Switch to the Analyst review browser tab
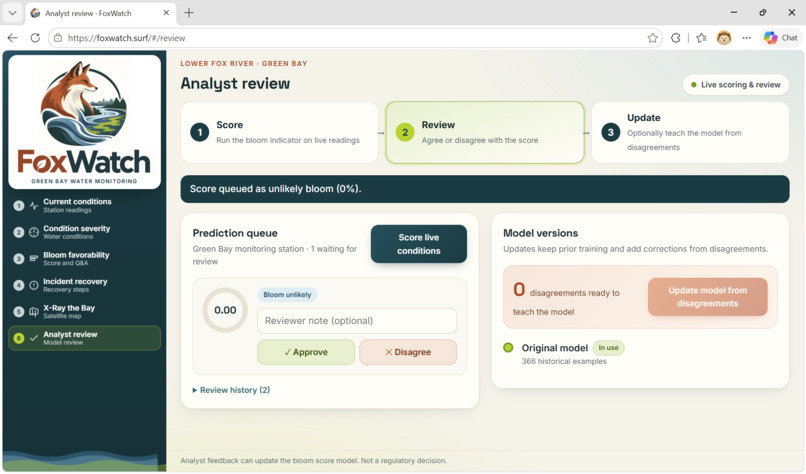 [x=100, y=13]
